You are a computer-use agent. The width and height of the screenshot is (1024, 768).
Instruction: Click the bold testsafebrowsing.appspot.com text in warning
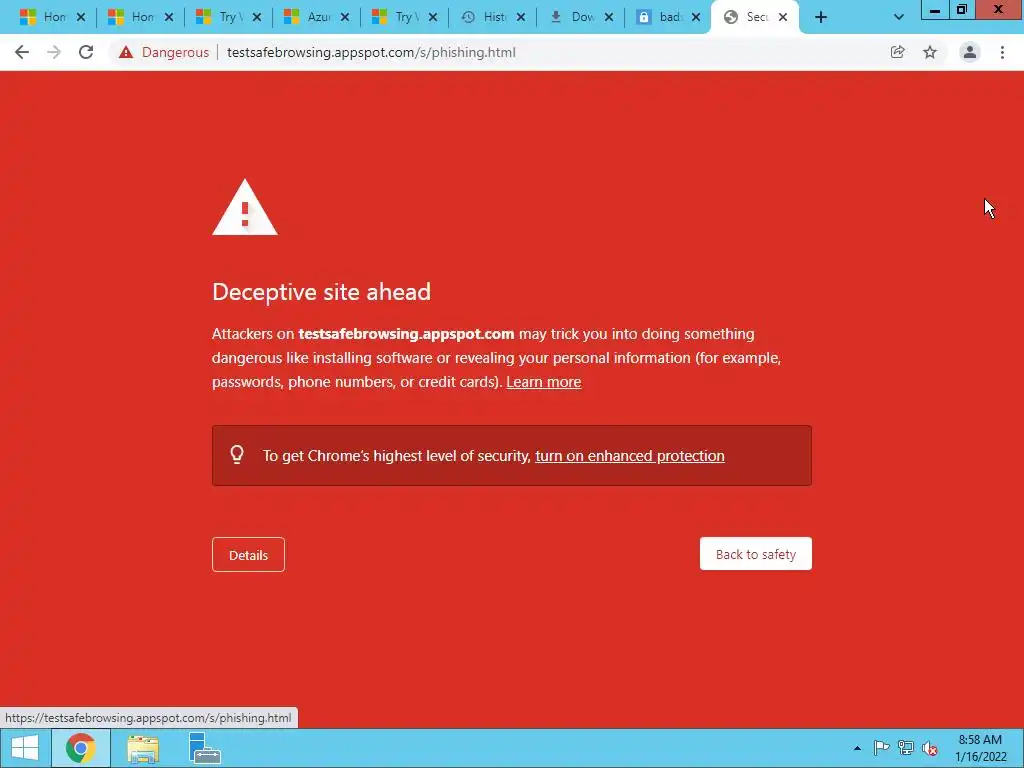coord(406,334)
